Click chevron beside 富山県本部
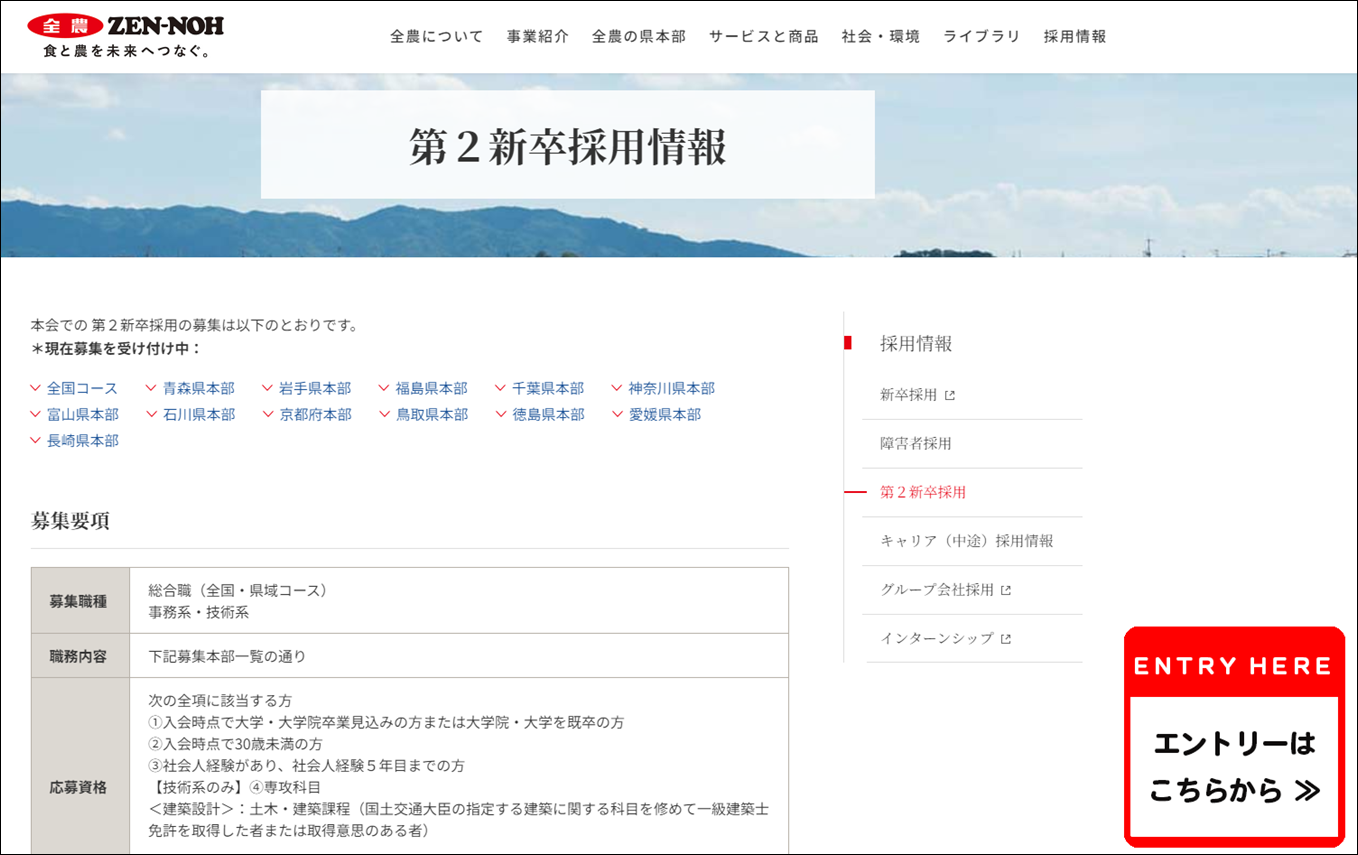This screenshot has width=1358, height=855. [36, 414]
